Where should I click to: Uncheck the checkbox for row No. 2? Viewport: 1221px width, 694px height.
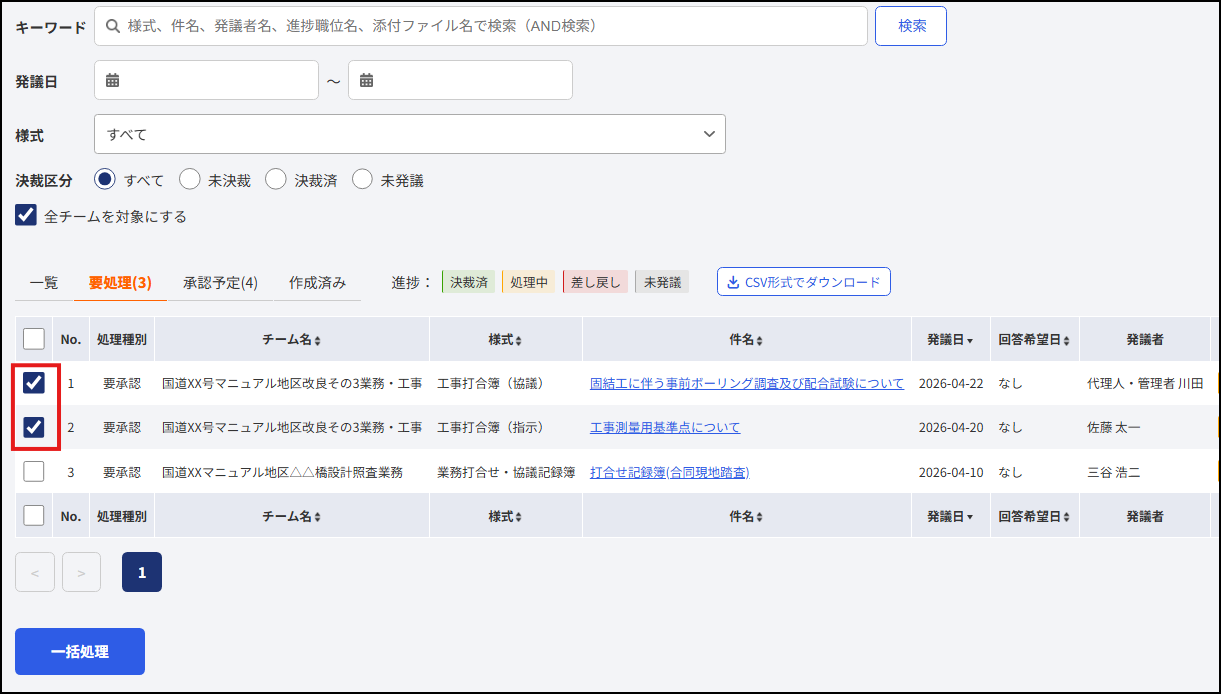(x=34, y=427)
